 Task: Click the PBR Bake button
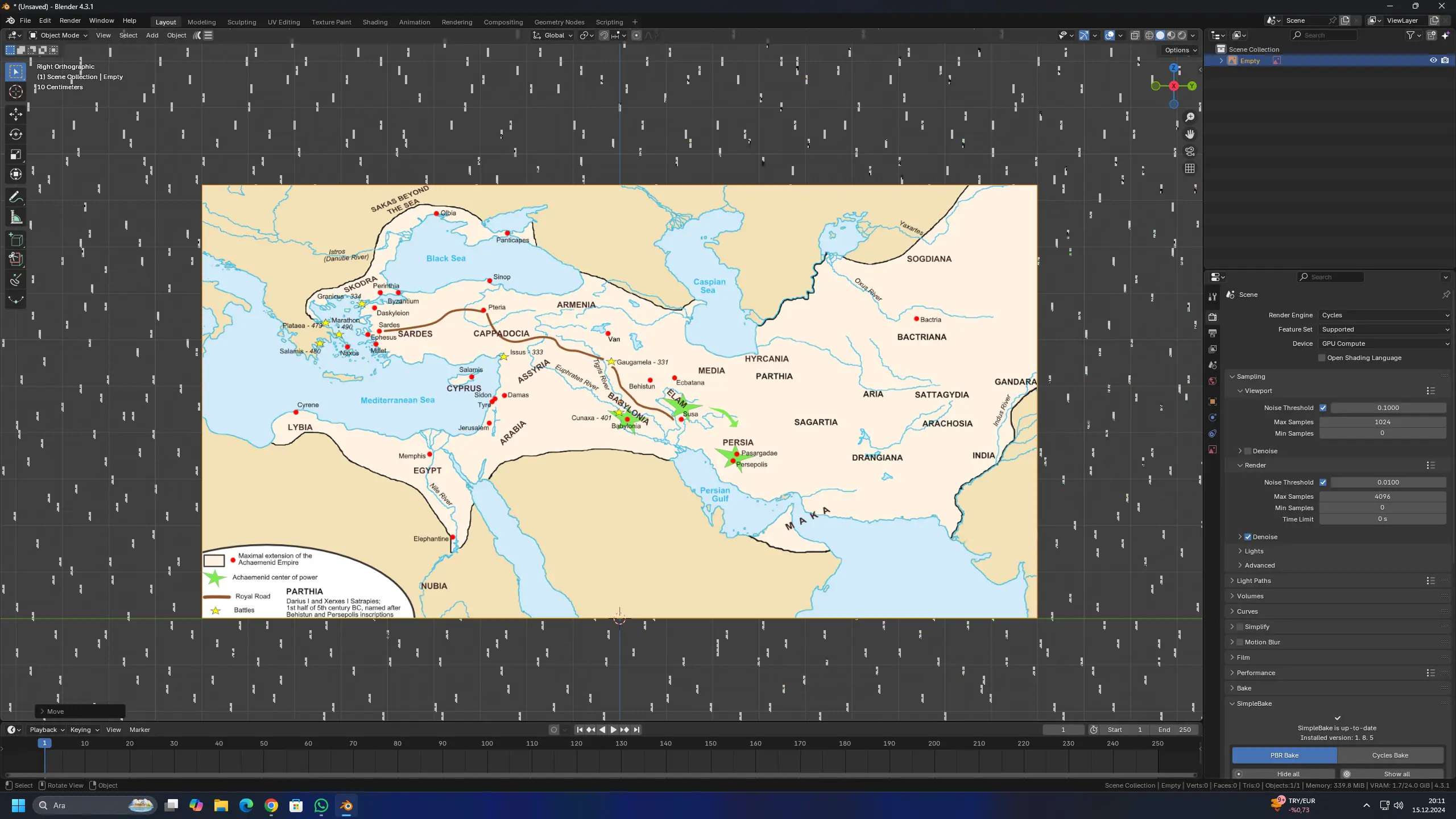pyautogui.click(x=1284, y=755)
